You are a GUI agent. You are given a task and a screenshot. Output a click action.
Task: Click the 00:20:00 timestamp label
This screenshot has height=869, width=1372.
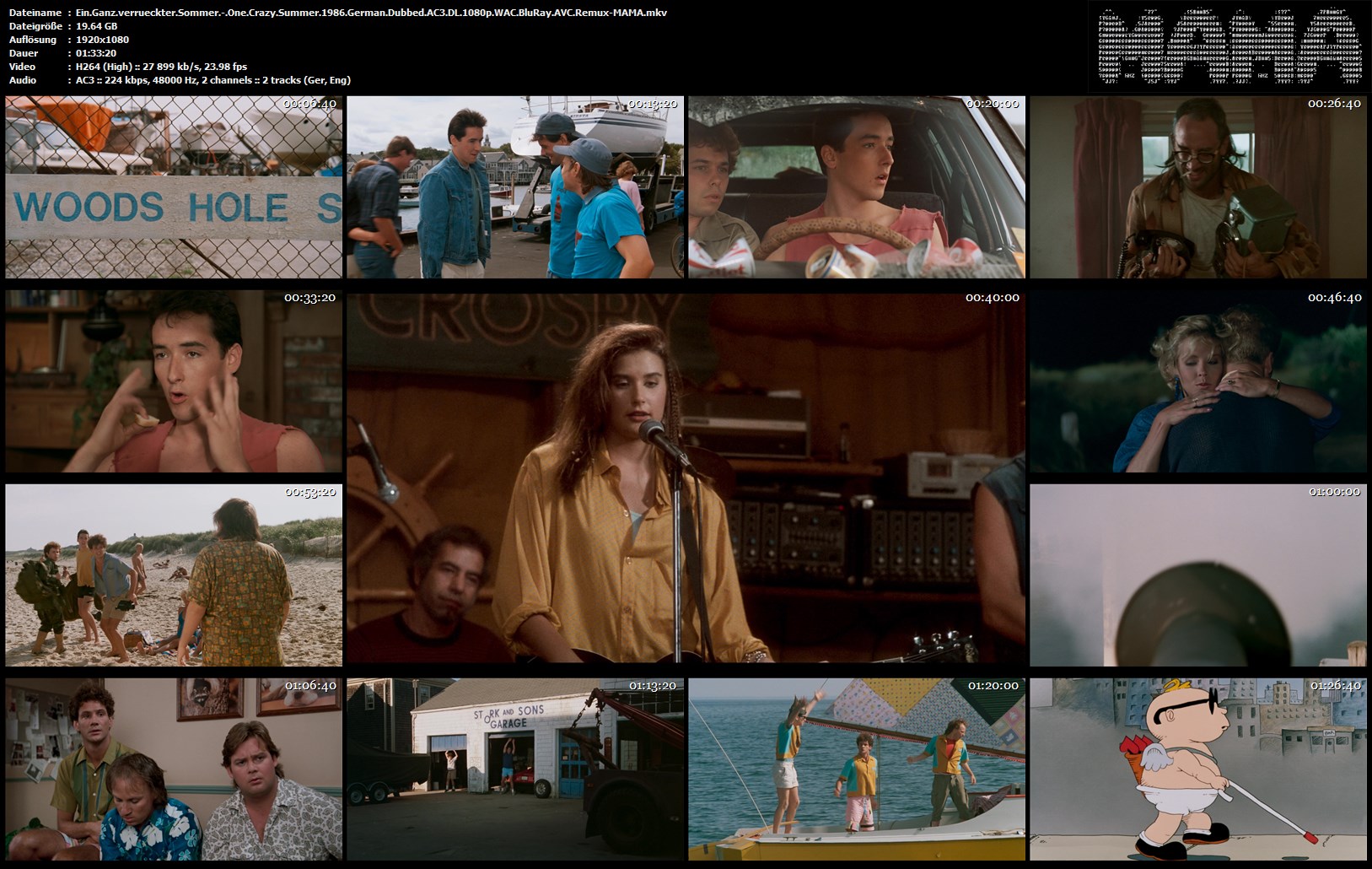(993, 104)
